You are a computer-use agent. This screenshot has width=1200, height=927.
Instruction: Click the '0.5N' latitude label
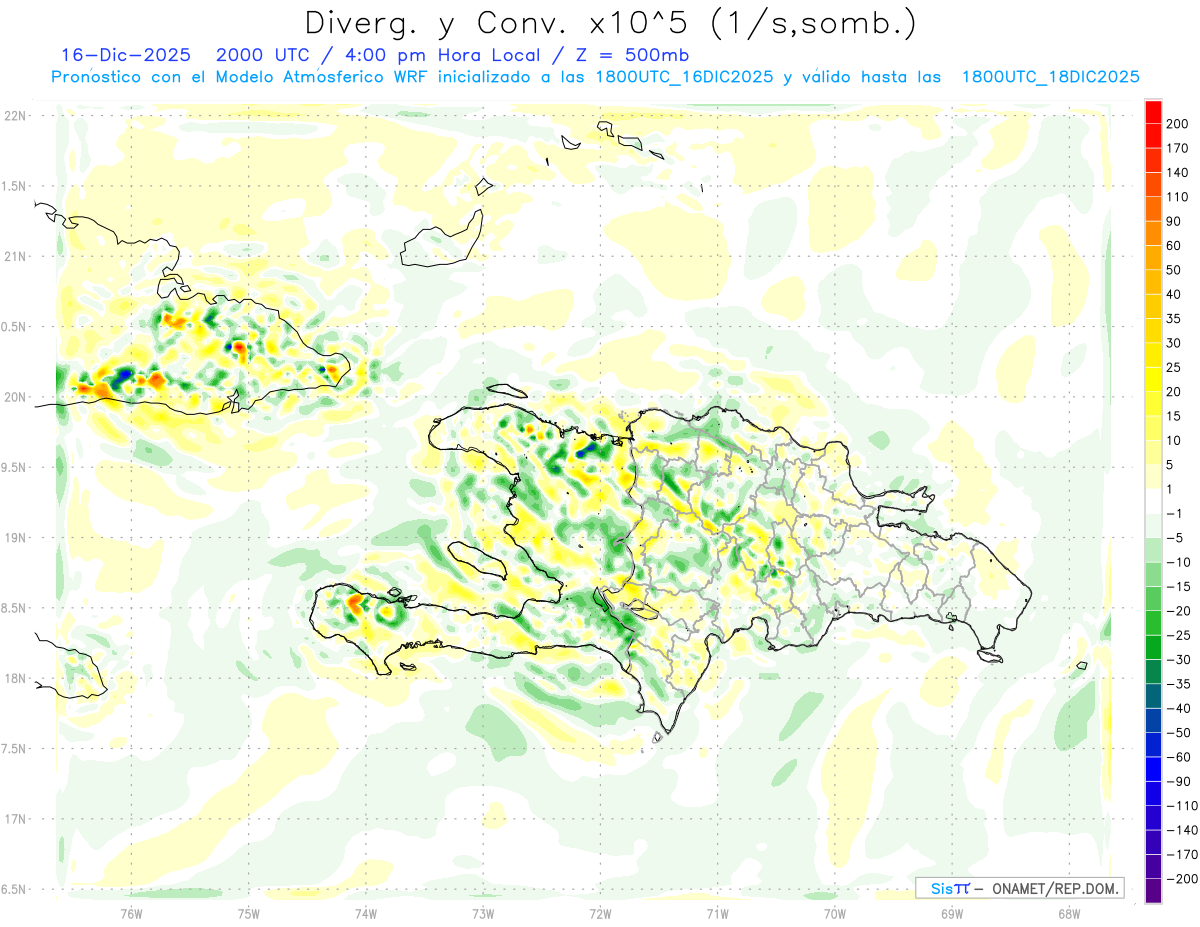point(14,327)
